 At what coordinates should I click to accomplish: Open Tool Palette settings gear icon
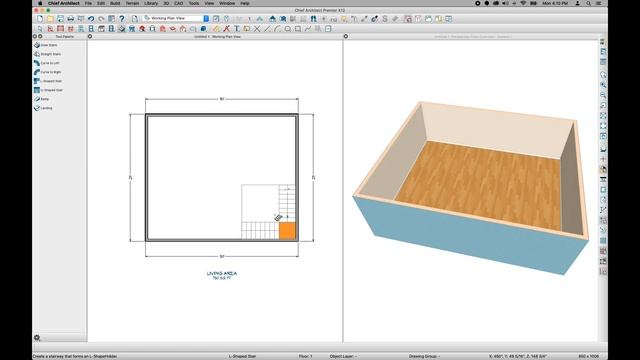pos(37,338)
